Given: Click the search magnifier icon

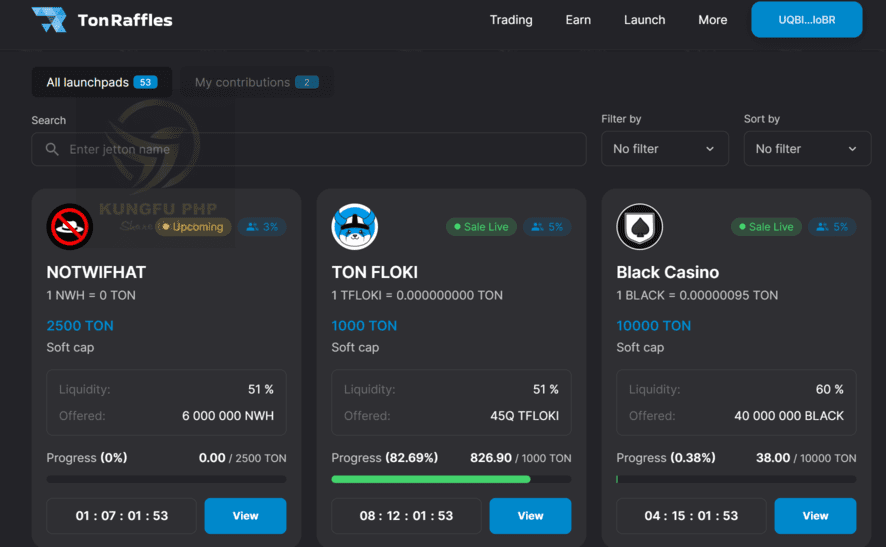Looking at the screenshot, I should [52, 149].
